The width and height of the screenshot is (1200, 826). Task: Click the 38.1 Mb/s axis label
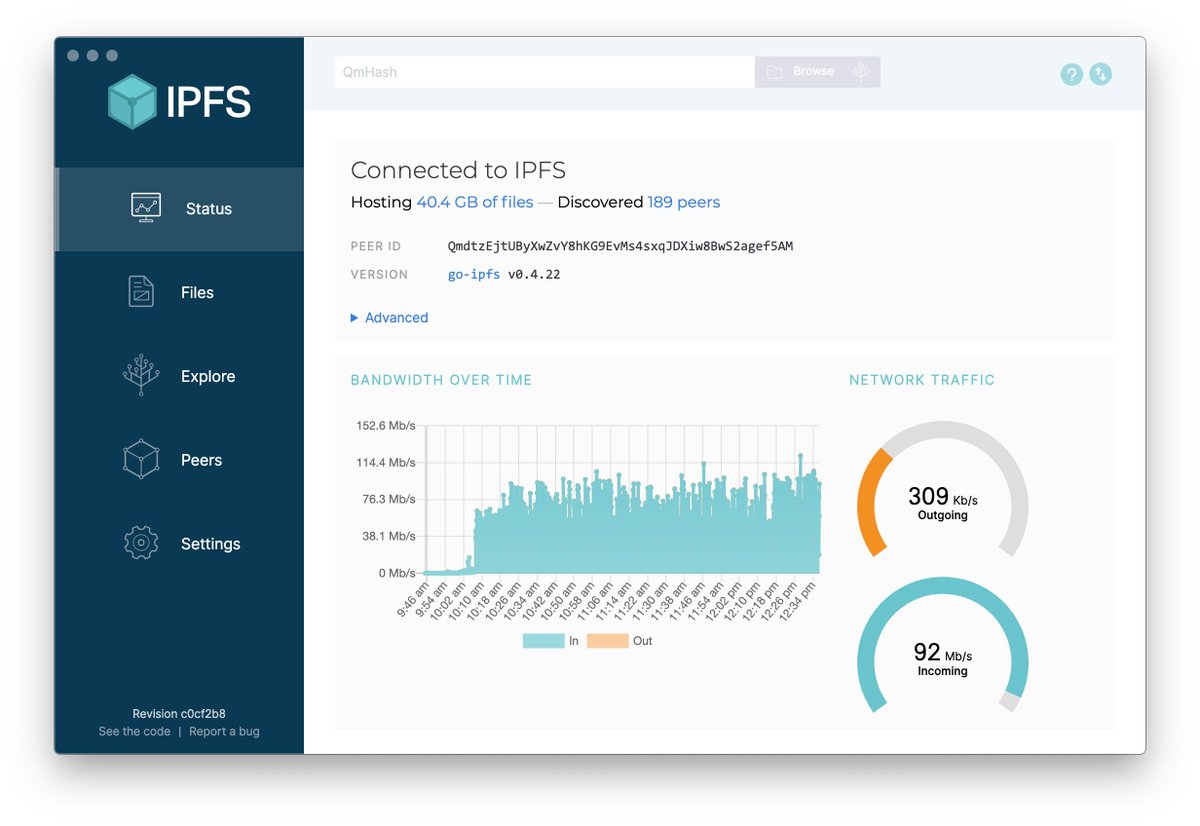[x=389, y=536]
